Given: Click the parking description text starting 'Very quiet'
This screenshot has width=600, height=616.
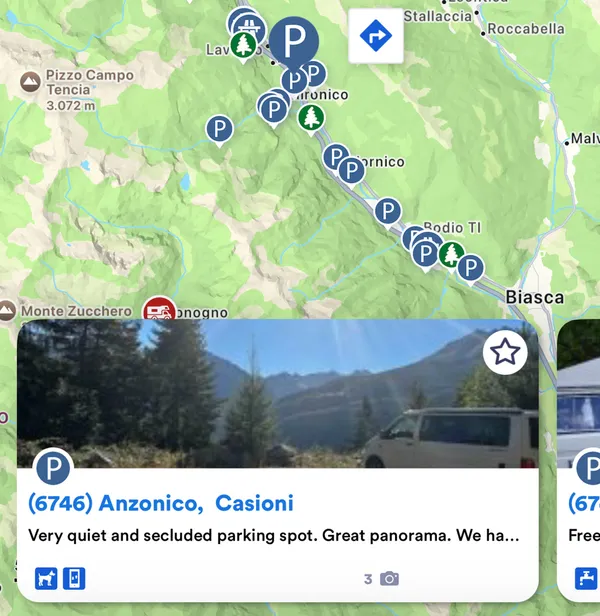Looking at the screenshot, I should click(273, 535).
